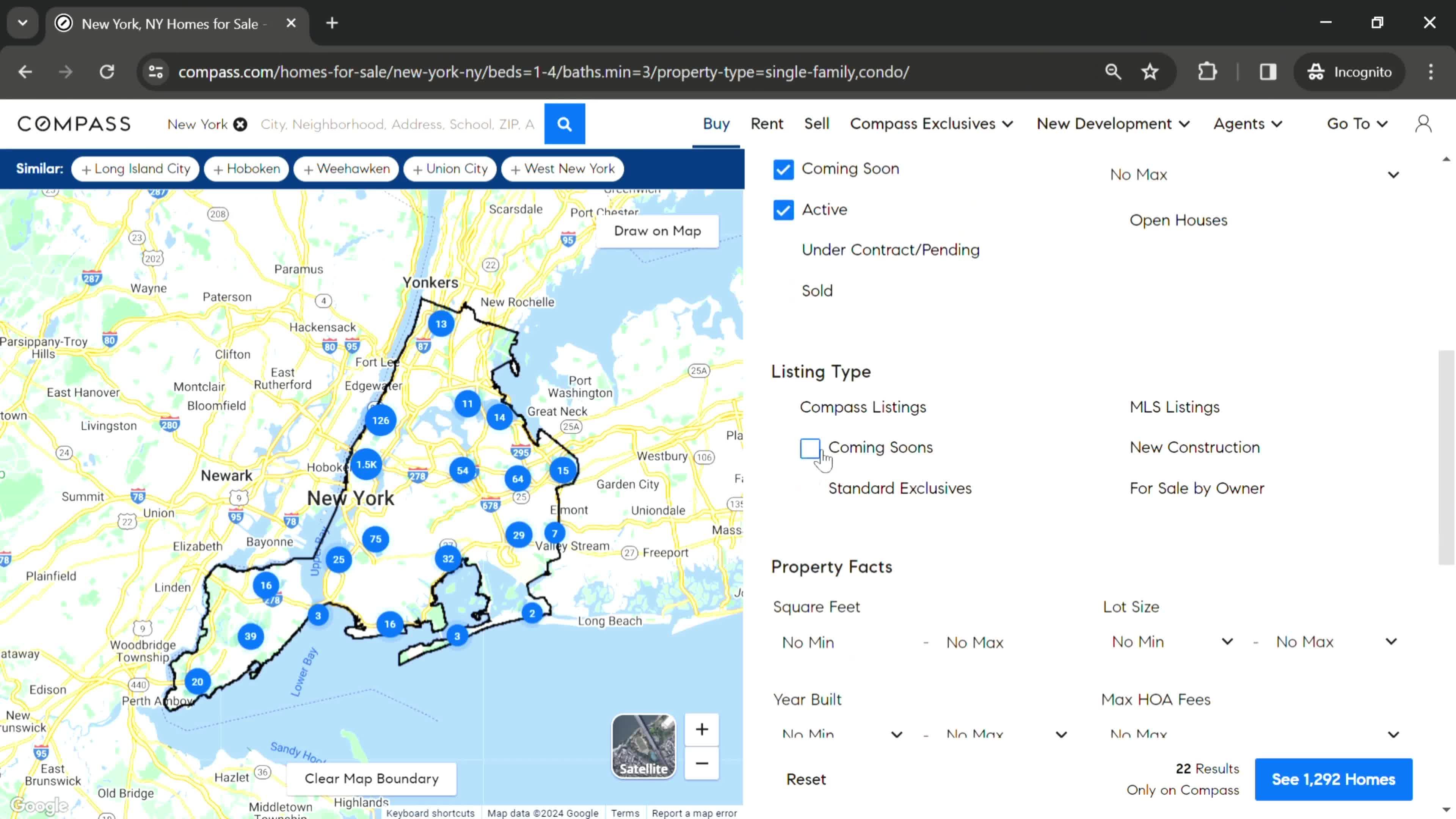The height and width of the screenshot is (819, 1456).
Task: Open the browser extensions puzzle icon
Action: pyautogui.click(x=1207, y=72)
